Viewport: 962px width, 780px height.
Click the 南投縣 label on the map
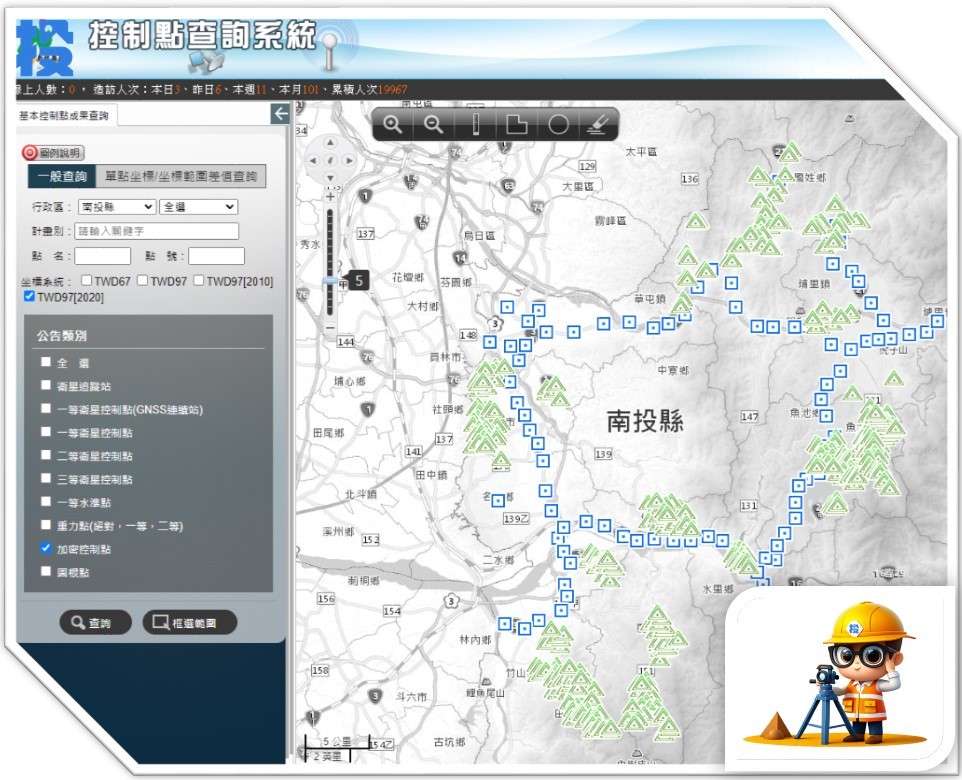click(x=645, y=421)
